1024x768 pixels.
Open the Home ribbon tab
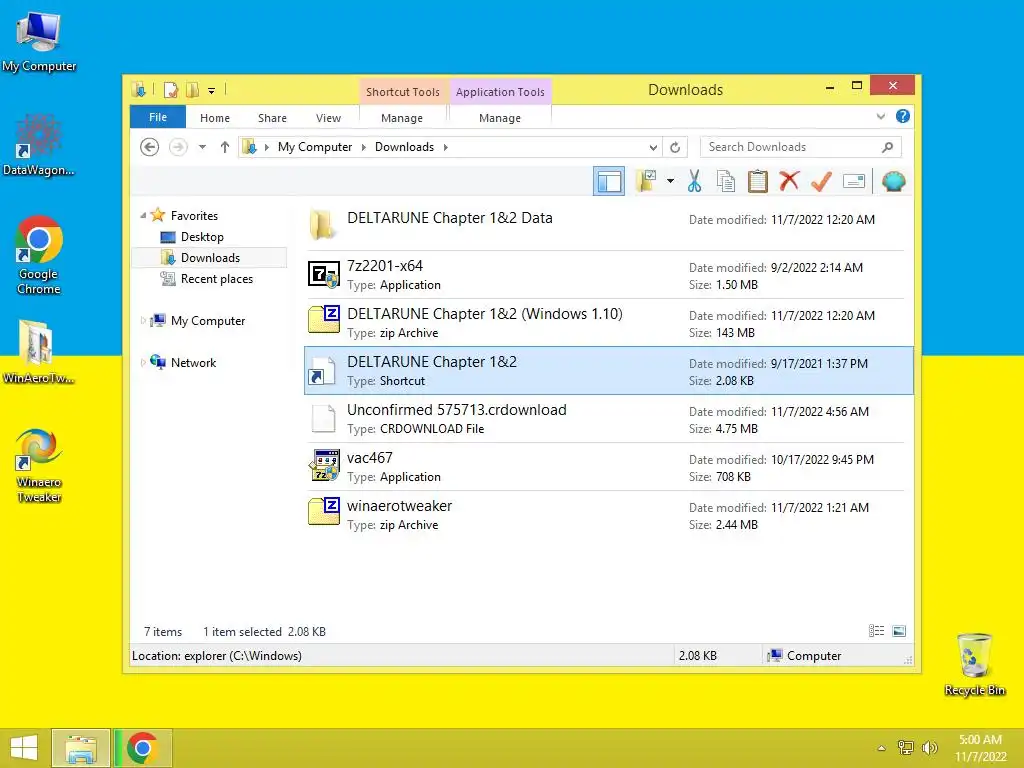215,118
